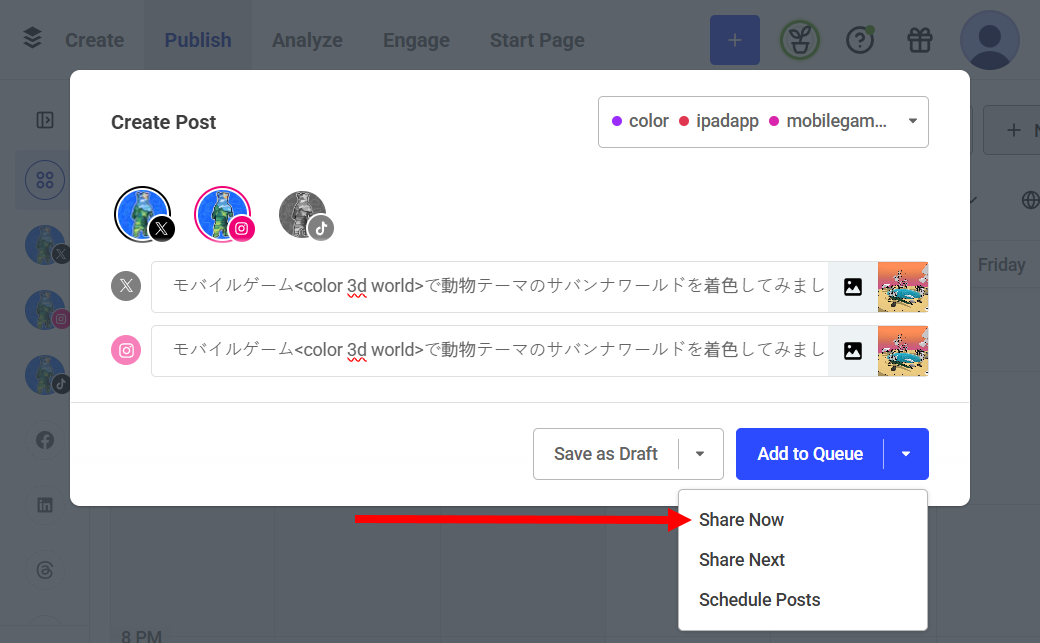Select the X channel in sidebar

46,245
